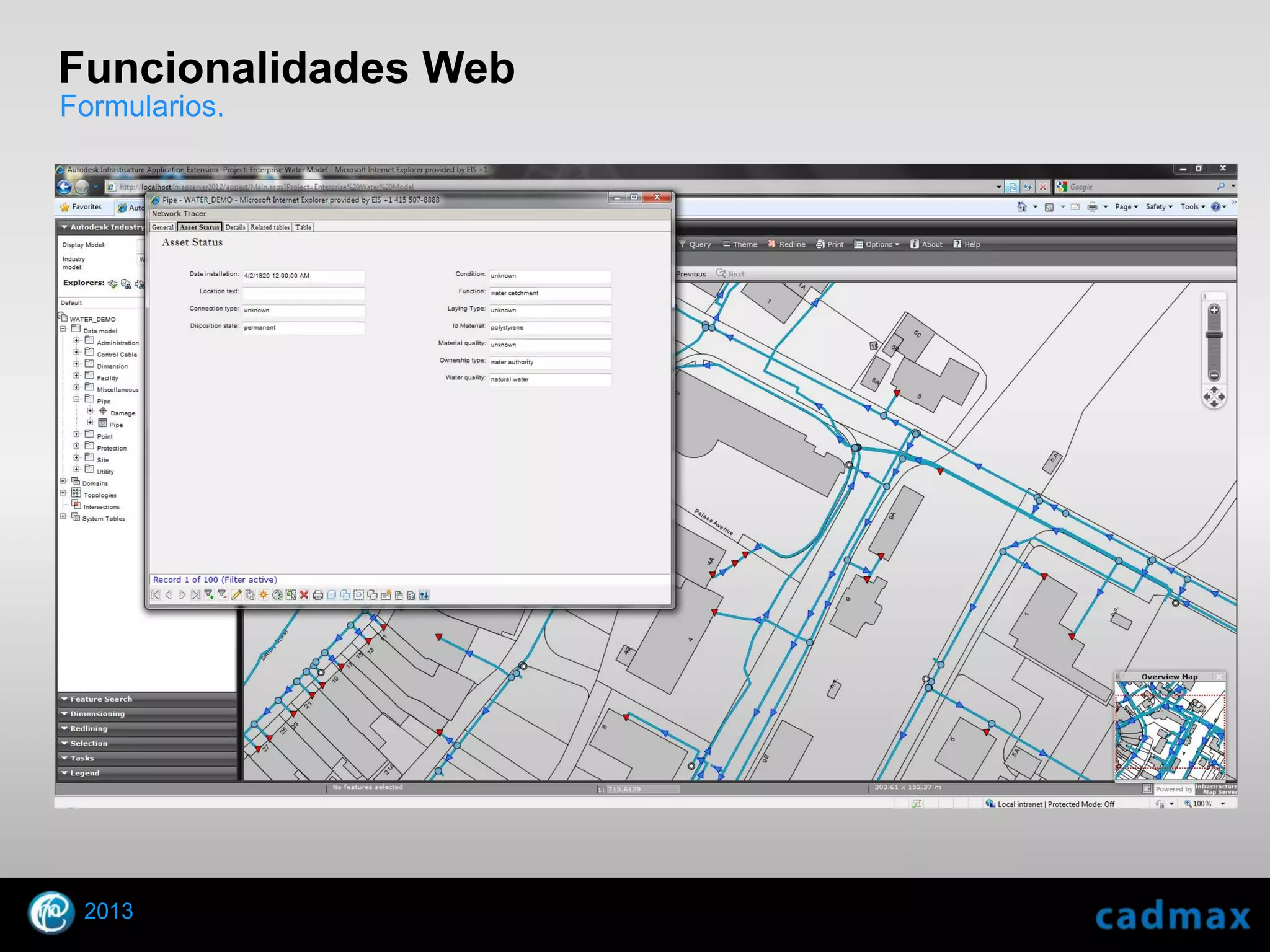This screenshot has width=1270, height=952.
Task: Click Network Tracer menu
Action: [x=179, y=214]
